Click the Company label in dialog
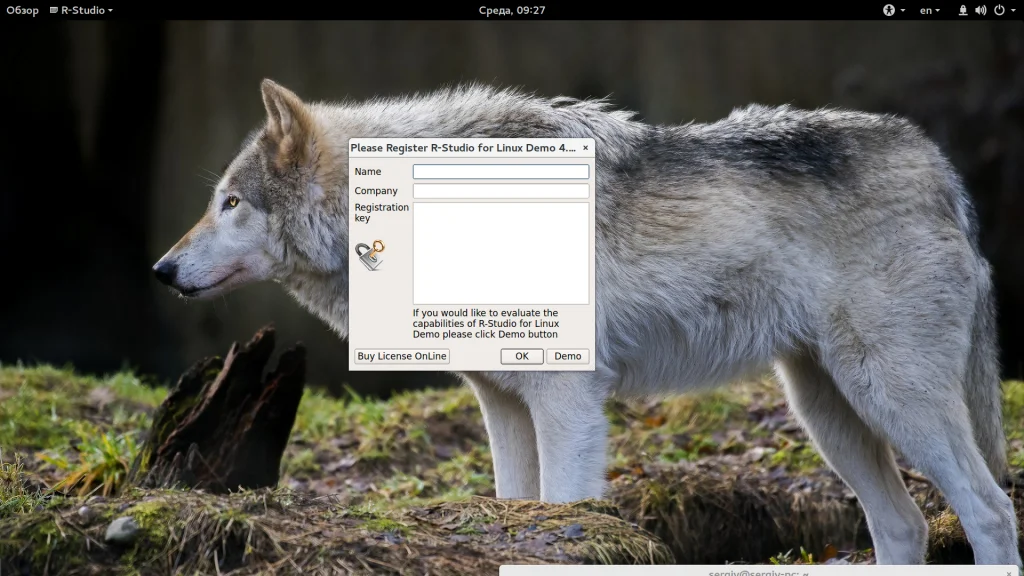This screenshot has height=576, width=1024. pos(376,191)
